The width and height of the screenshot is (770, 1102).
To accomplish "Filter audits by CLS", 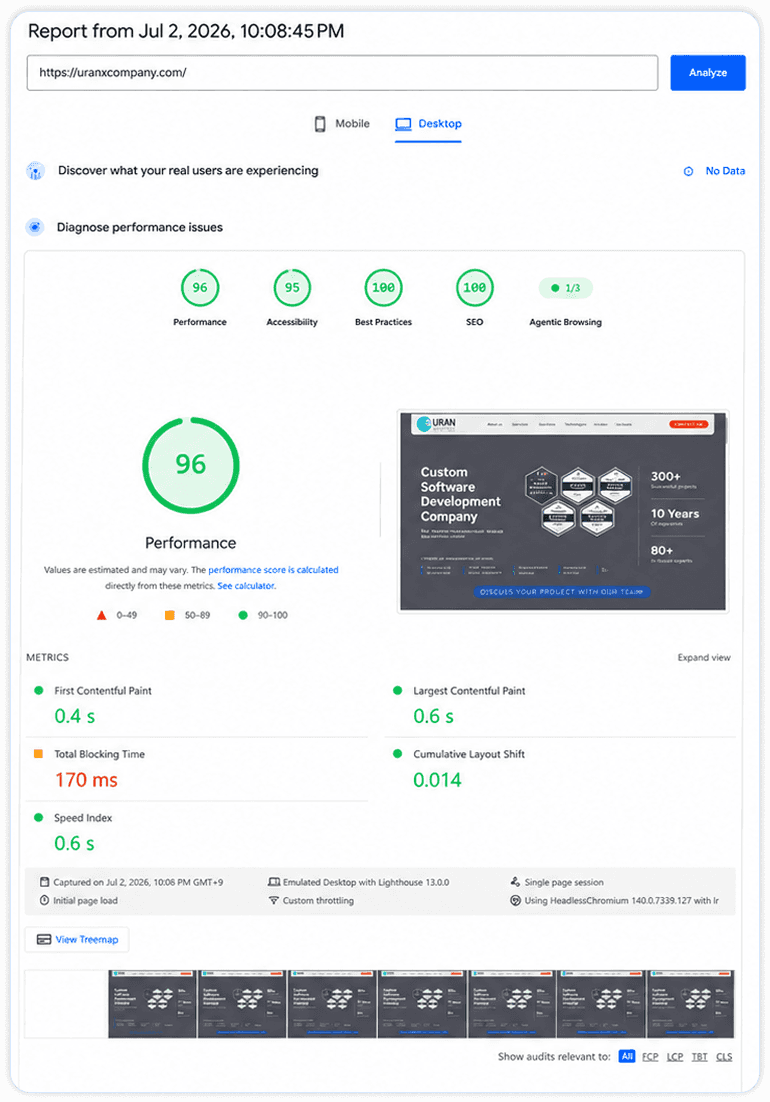I will [724, 1056].
